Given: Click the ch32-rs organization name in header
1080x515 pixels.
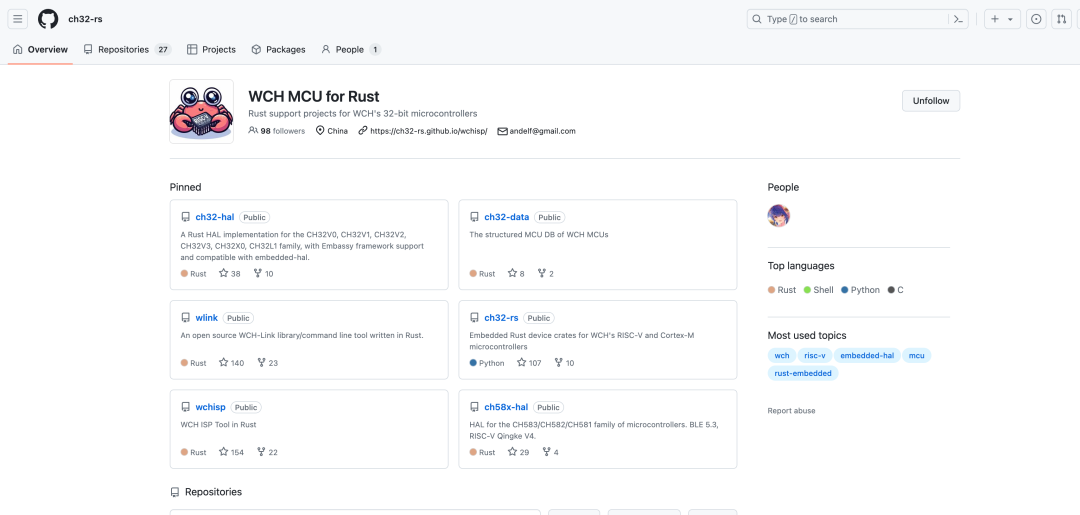Looking at the screenshot, I should coord(85,19).
